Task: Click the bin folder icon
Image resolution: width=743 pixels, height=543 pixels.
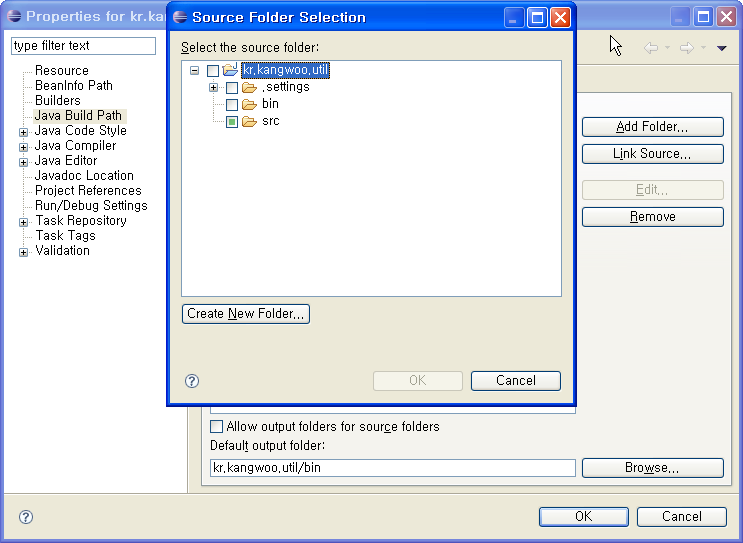Action: coord(249,104)
